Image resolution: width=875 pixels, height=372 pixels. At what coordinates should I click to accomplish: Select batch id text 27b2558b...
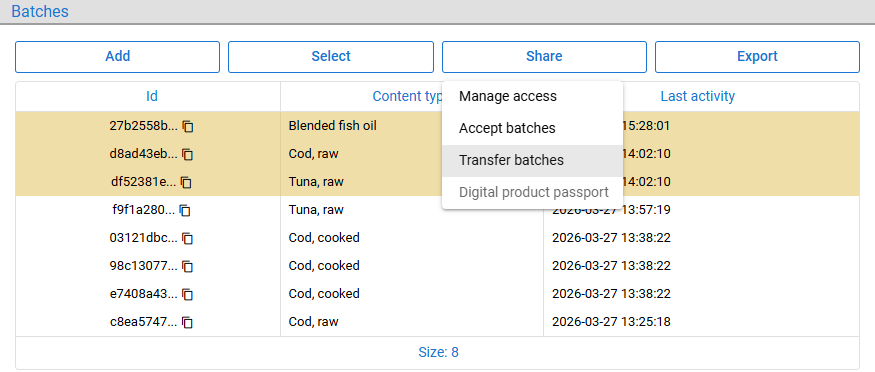click(144, 126)
